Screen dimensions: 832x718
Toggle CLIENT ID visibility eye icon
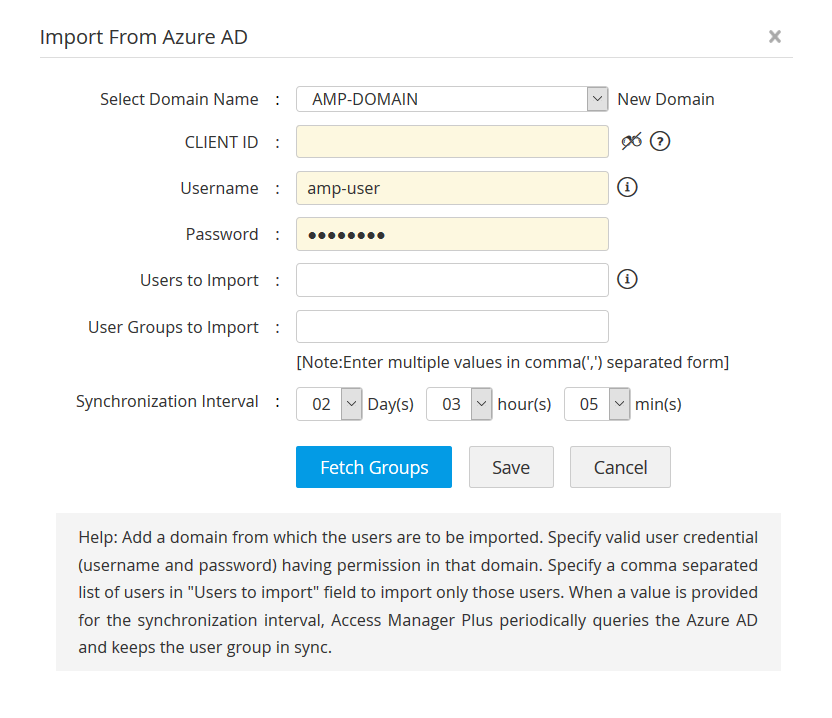coord(631,141)
